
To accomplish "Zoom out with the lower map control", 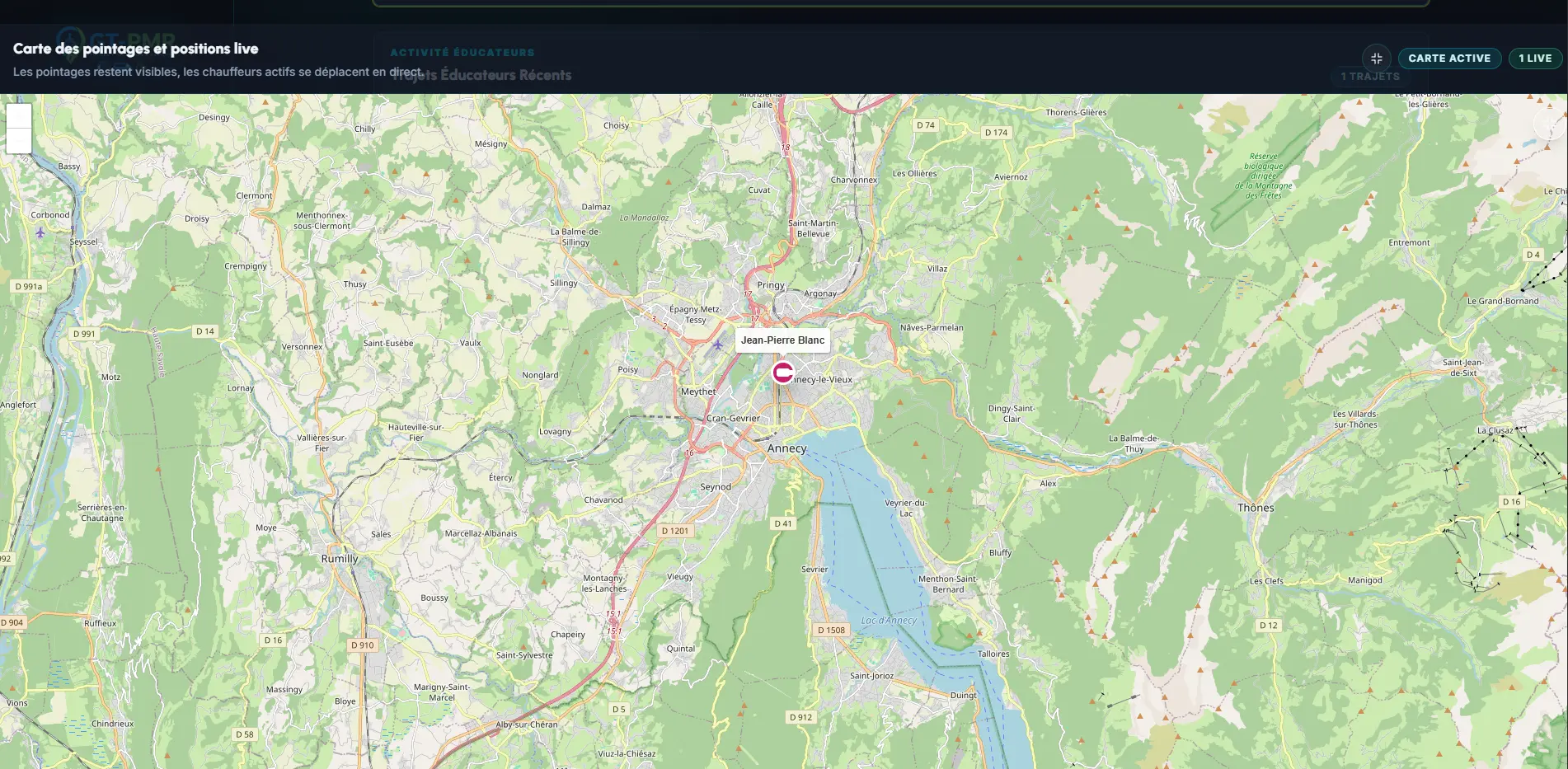I will pyautogui.click(x=19, y=141).
